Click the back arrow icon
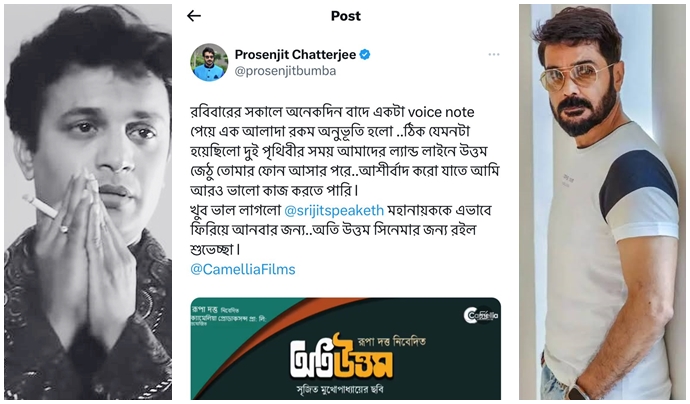This screenshot has width=690, height=404. pos(194,16)
